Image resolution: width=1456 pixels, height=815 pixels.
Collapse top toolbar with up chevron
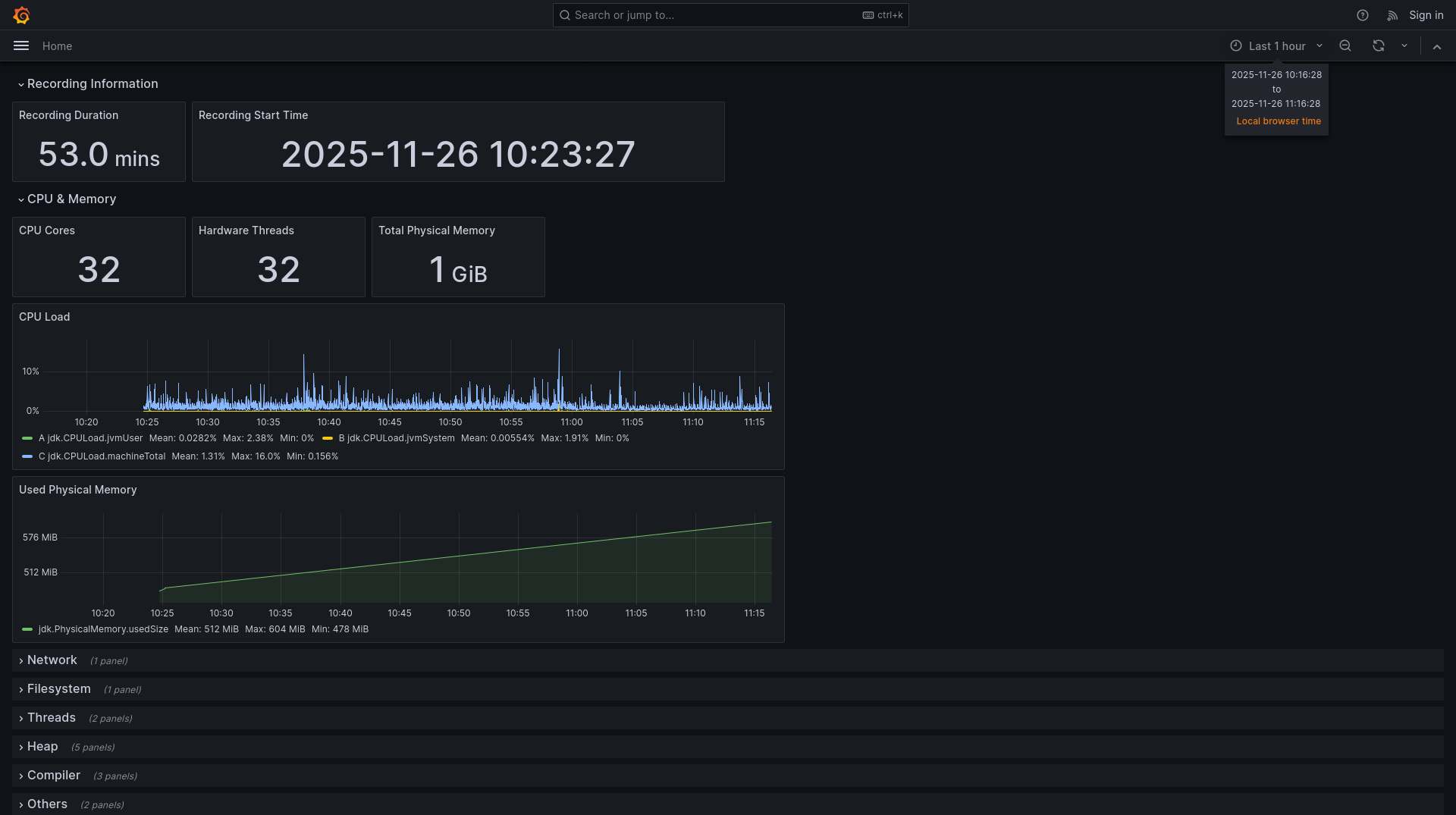click(x=1437, y=46)
